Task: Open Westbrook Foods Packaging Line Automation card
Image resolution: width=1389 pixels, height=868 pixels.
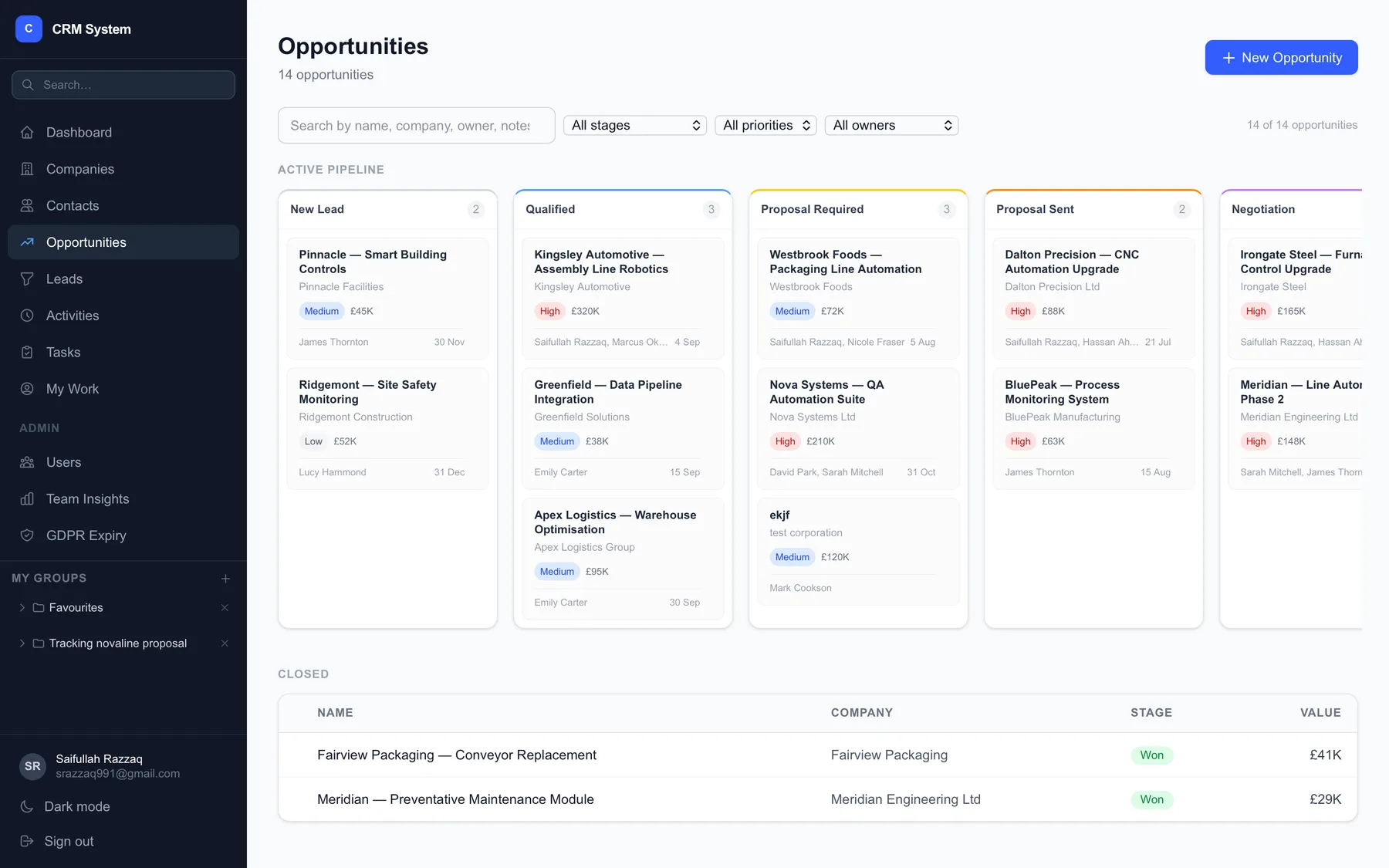Action: click(x=858, y=298)
